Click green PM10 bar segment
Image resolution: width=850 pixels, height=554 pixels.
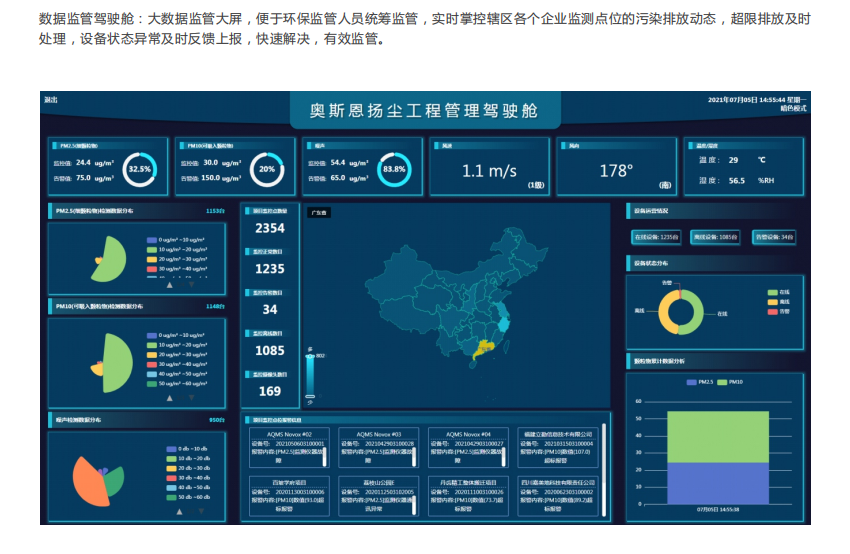(x=718, y=437)
